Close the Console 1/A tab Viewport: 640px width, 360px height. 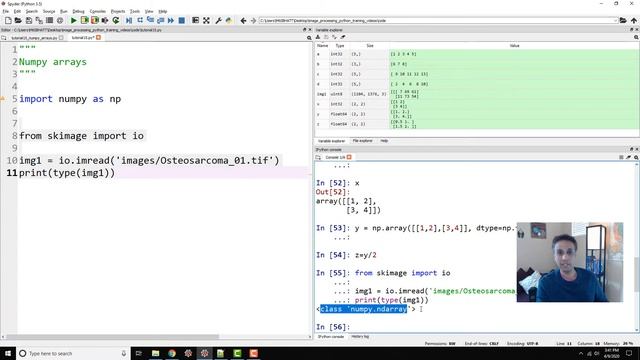[x=349, y=157]
